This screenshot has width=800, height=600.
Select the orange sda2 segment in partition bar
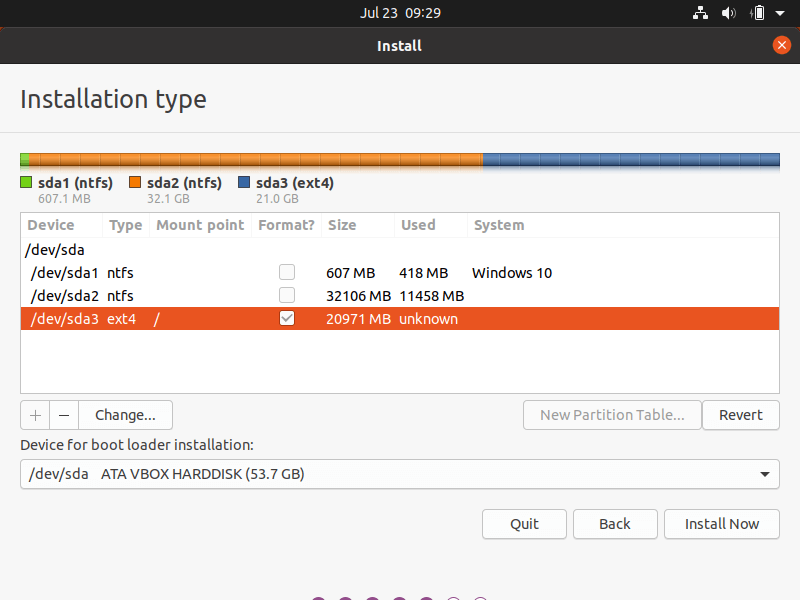(x=256, y=160)
